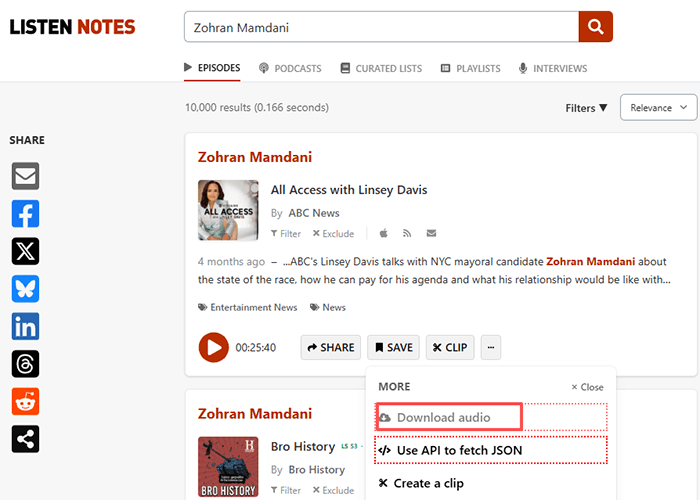Image resolution: width=700 pixels, height=500 pixels.
Task: Click the SHARE button for the episode
Action: pos(331,347)
